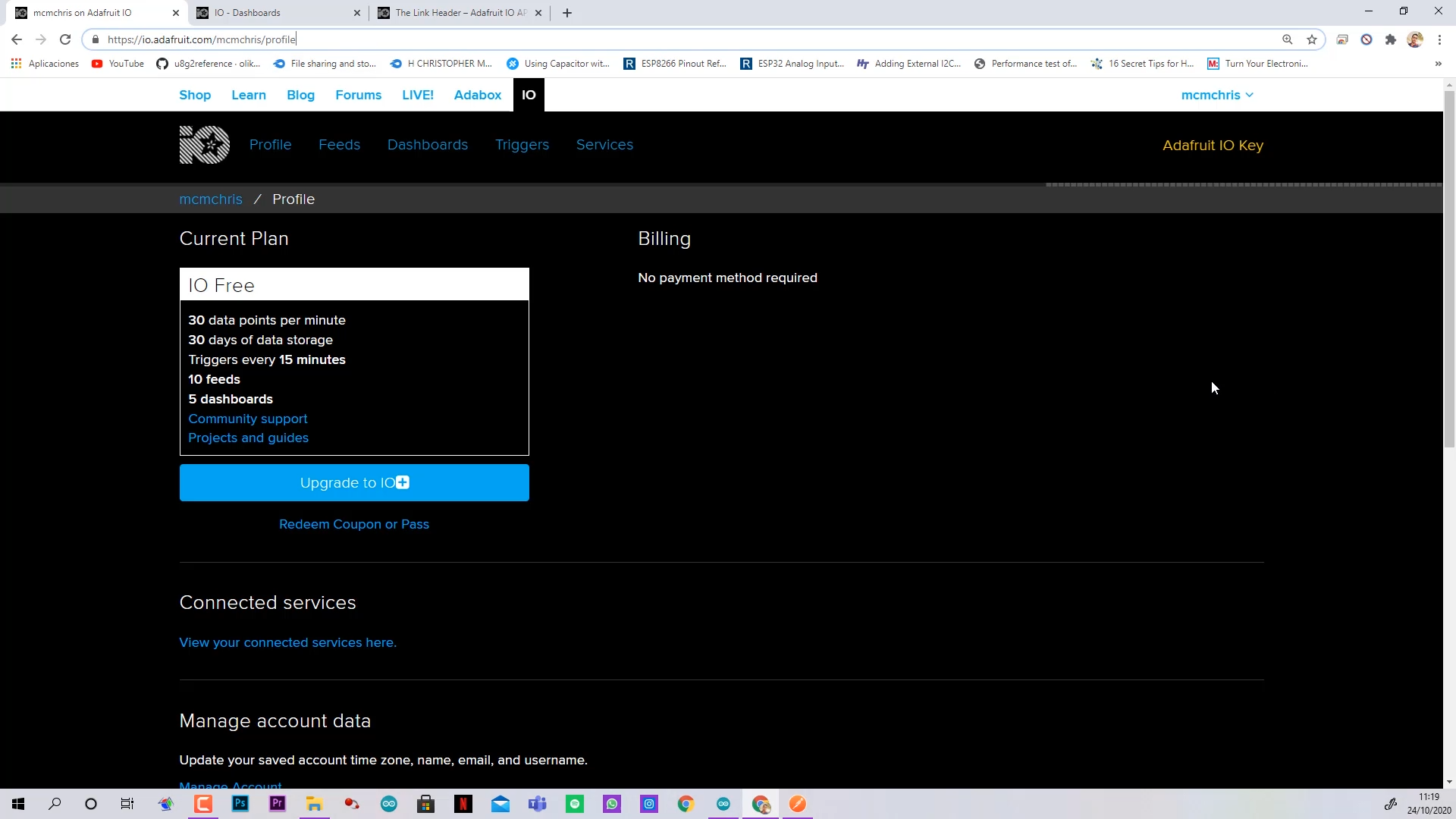Close the 'IO - Dashboards' tab

coord(357,13)
